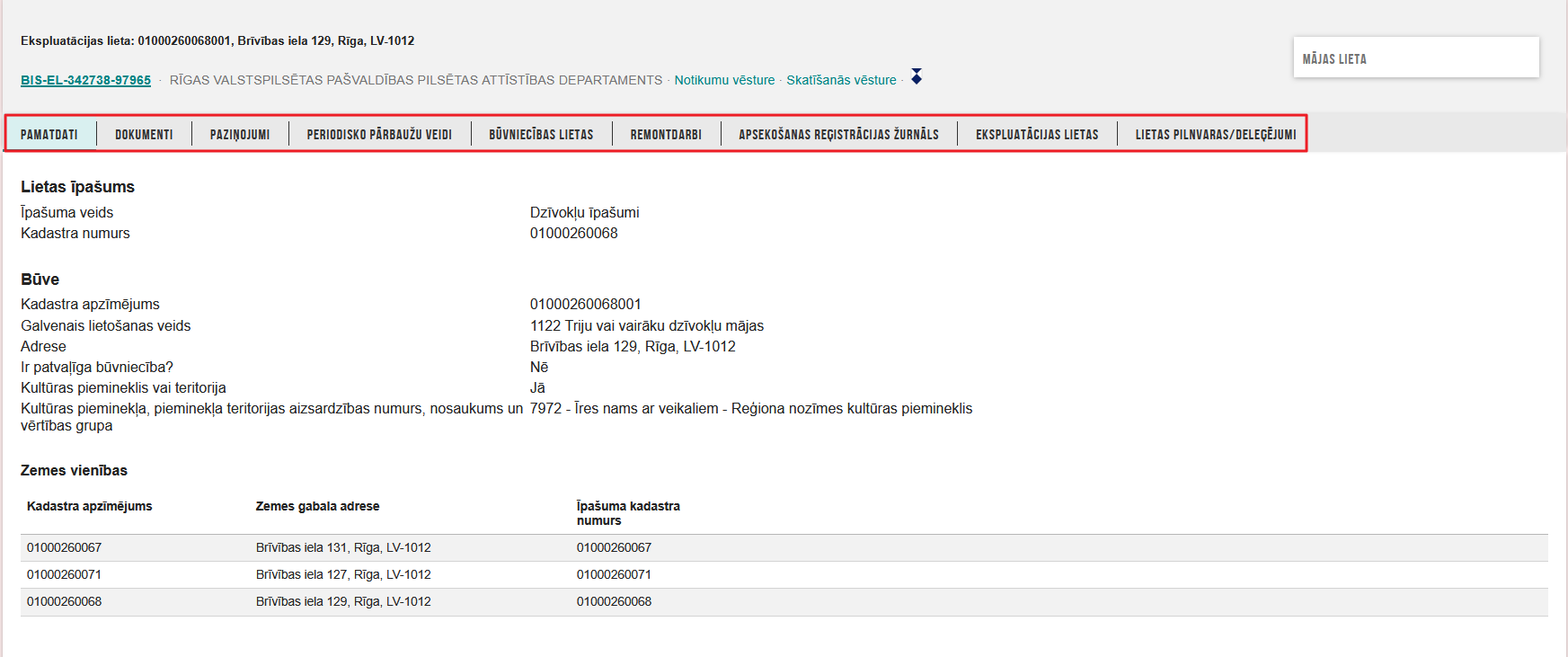Open the Skatīšanās vēsture link
Image resolution: width=1568 pixels, height=657 pixels.
(841, 80)
